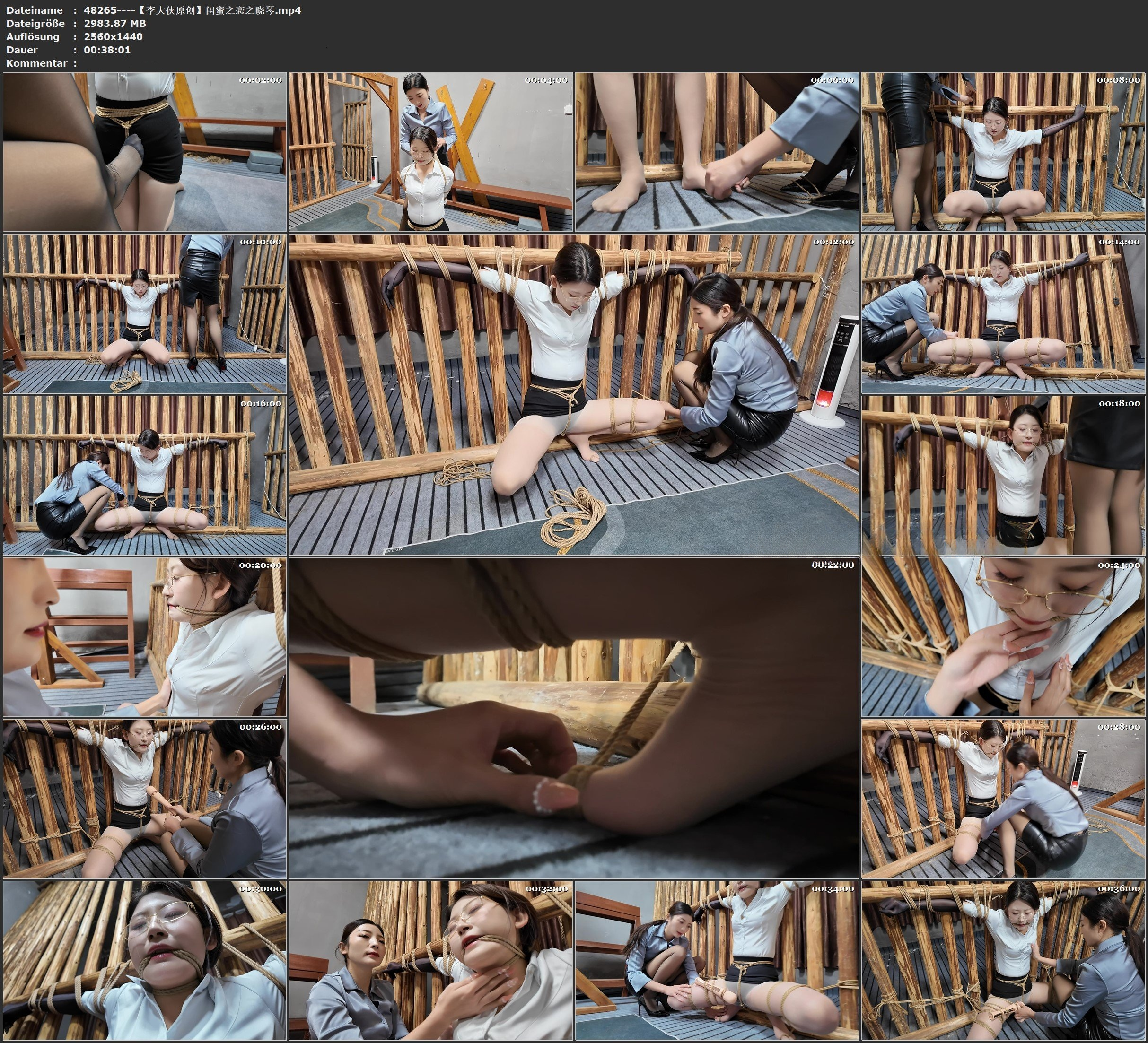Click the frame marked 00:24:00
The width and height of the screenshot is (1148, 1043).
pos(1003,636)
